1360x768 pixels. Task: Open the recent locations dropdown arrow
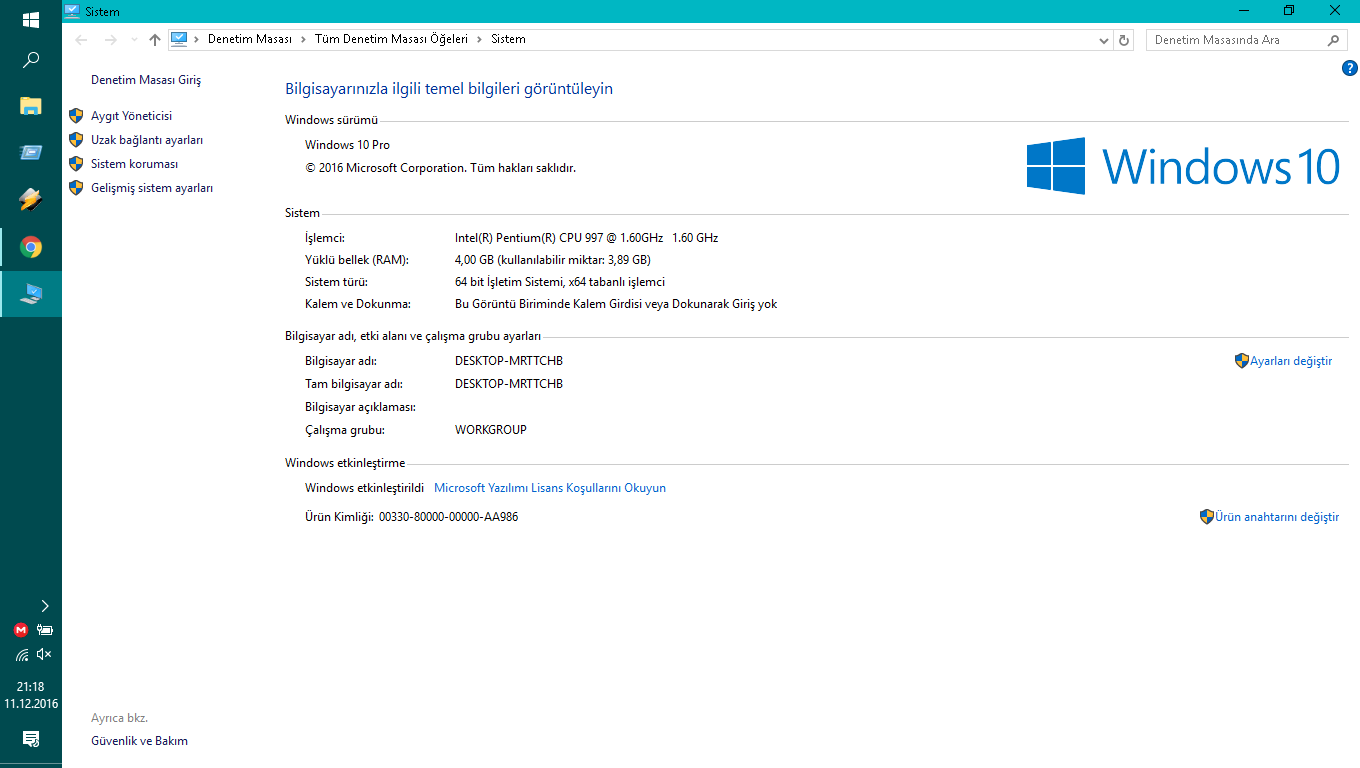pos(134,40)
